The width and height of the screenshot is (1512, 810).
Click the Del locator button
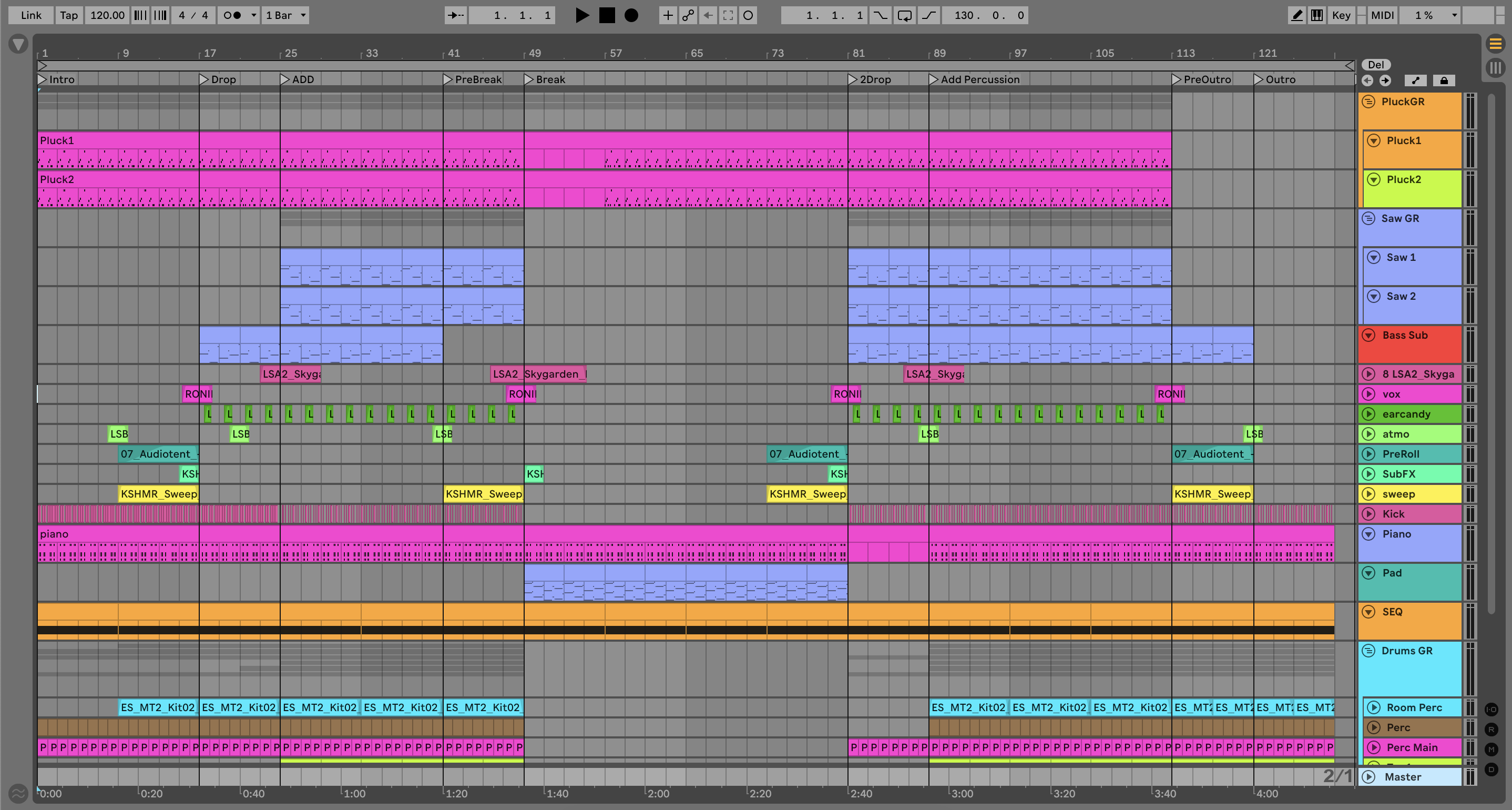pyautogui.click(x=1376, y=65)
